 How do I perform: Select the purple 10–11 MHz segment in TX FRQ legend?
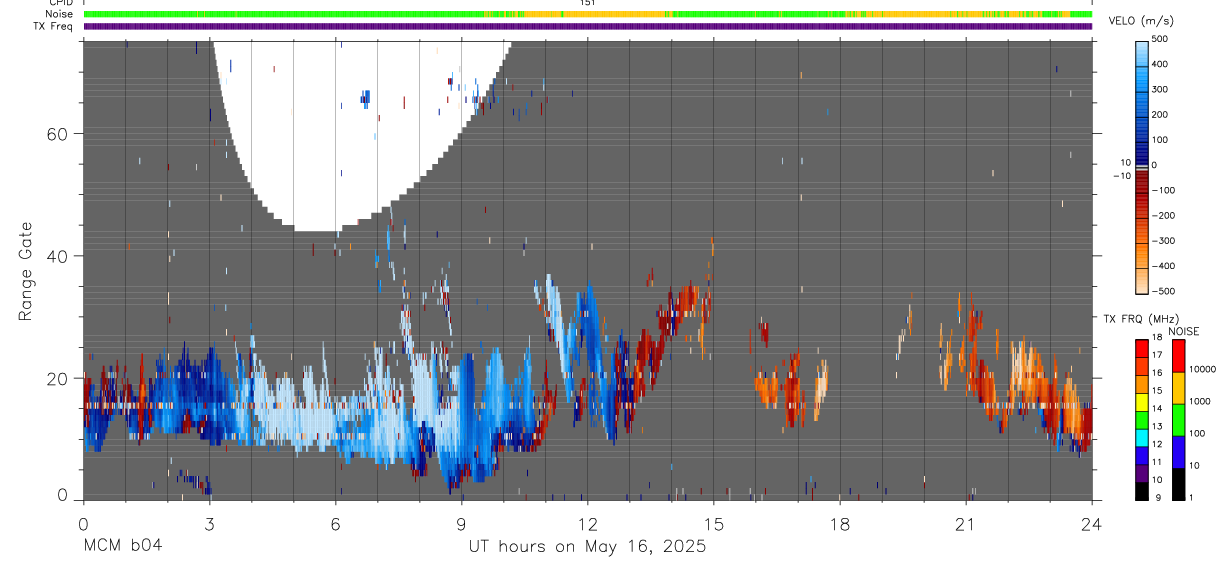pyautogui.click(x=1143, y=473)
